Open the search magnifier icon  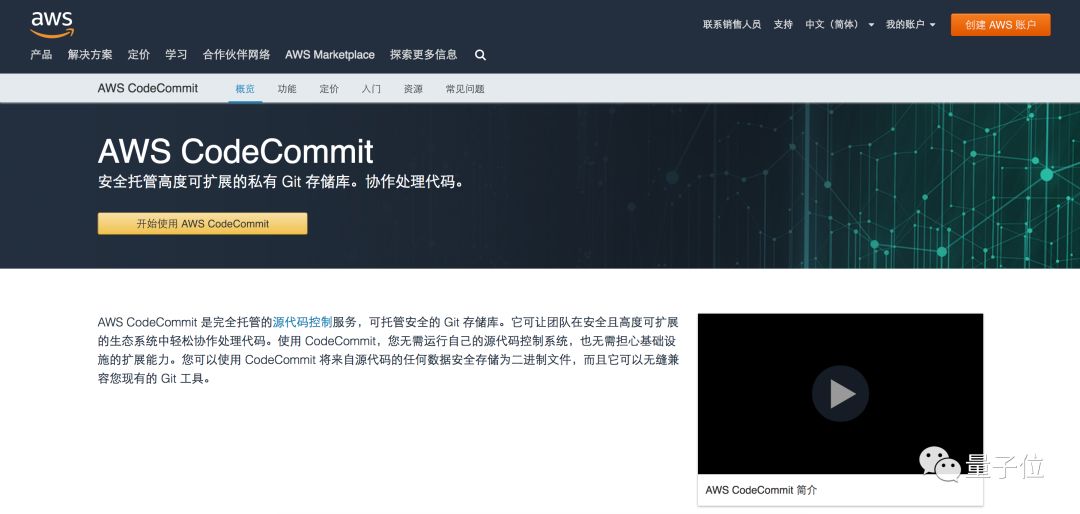coord(481,55)
